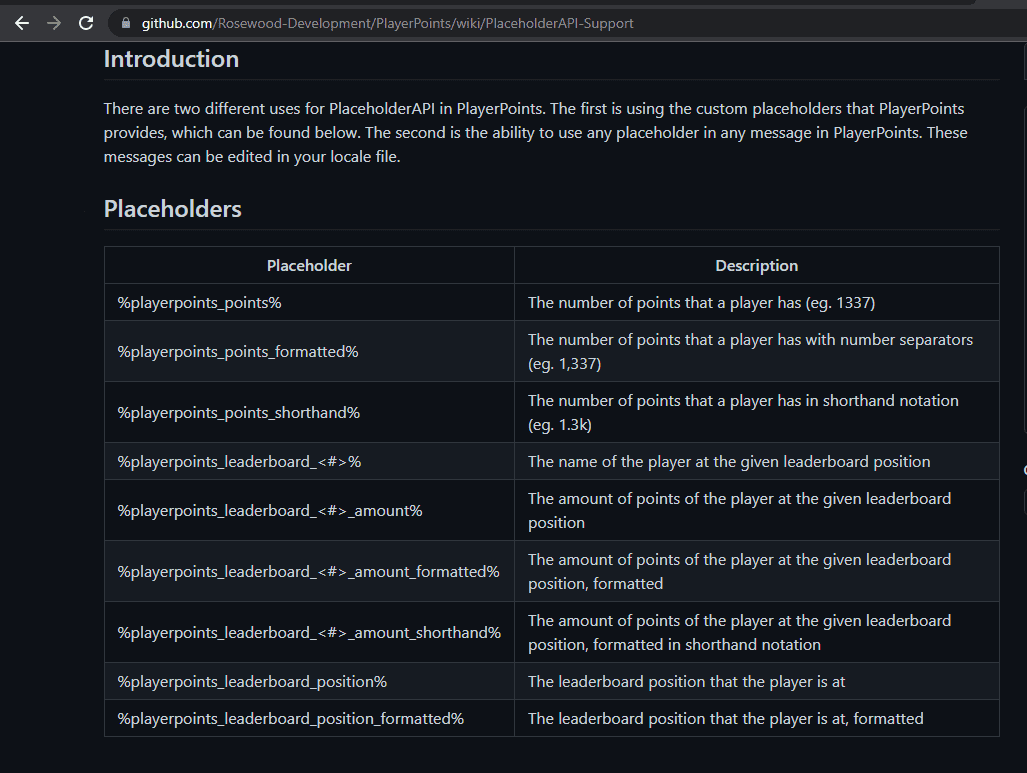Click the description mentioning example 1.3k
Viewport: 1027px width, 773px height.
pyautogui.click(x=743, y=412)
